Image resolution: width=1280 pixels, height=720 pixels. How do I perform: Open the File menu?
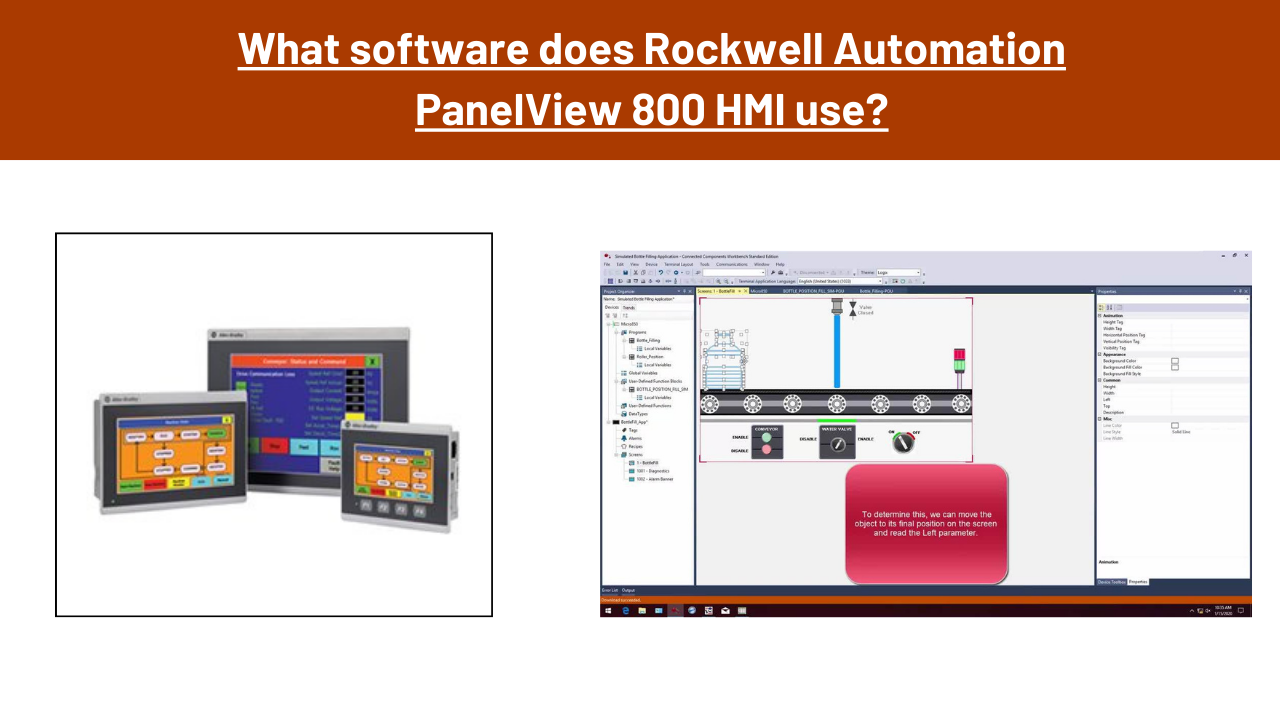pos(607,264)
